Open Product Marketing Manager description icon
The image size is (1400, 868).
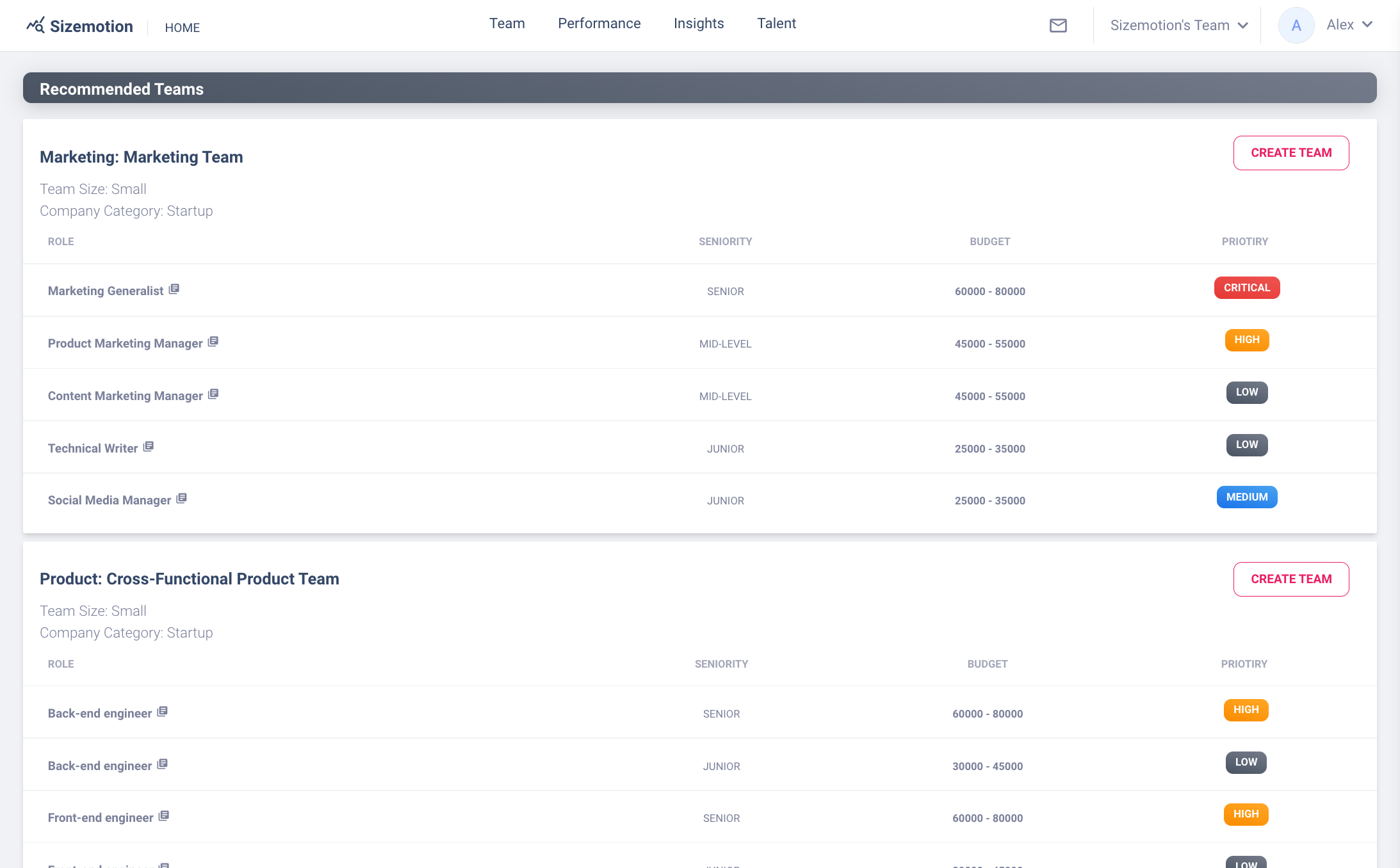click(213, 342)
